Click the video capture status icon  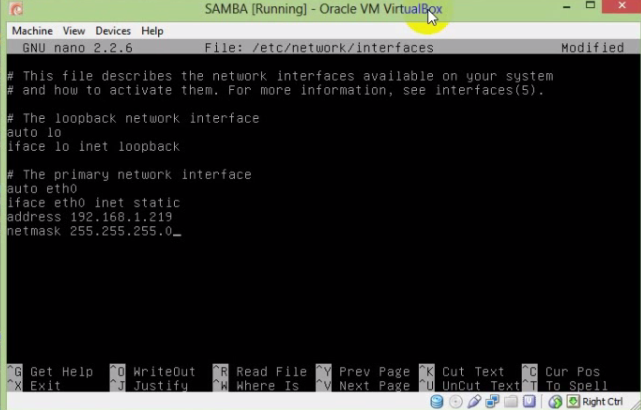529,401
